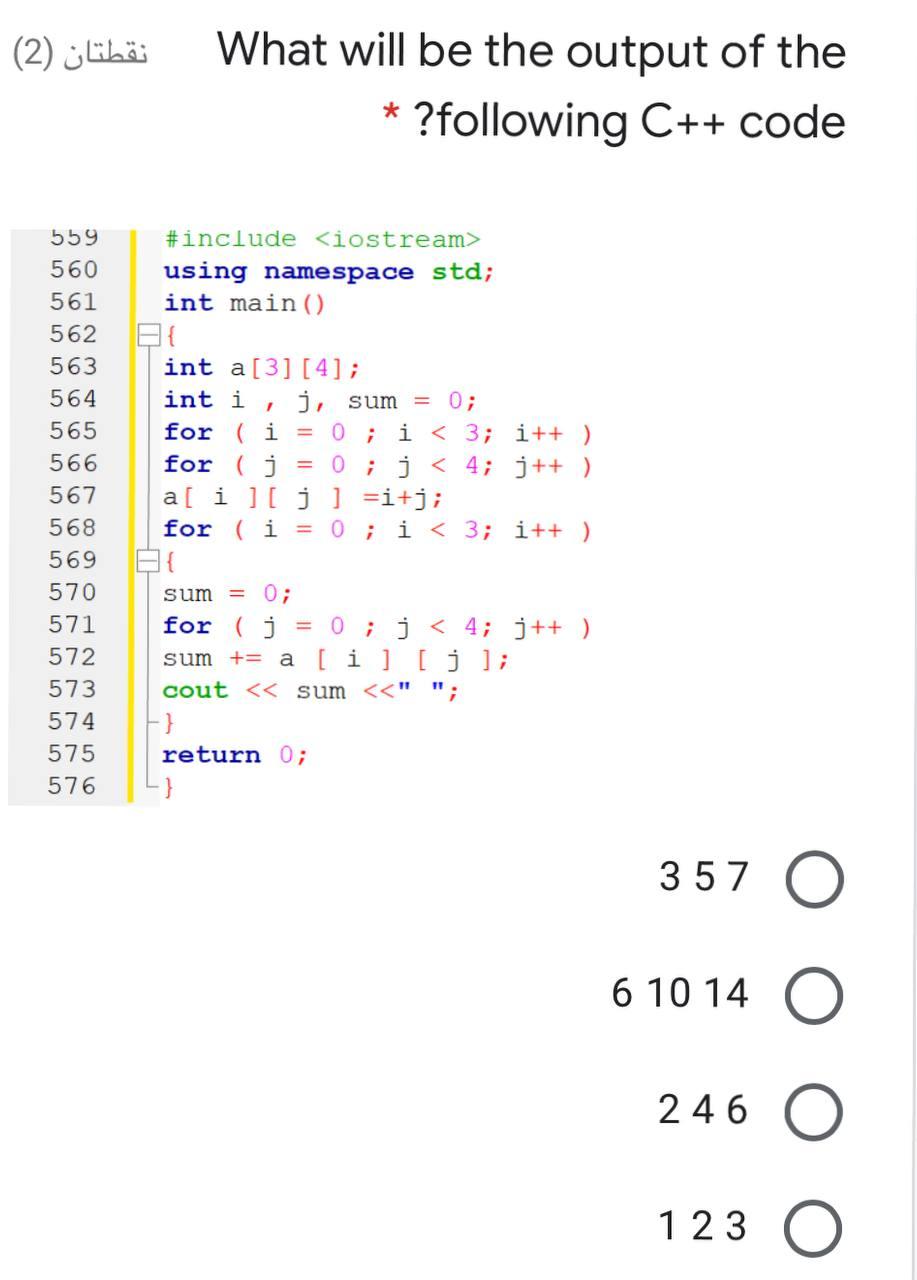Click the "using namespace std;" line
917x1280 pixels.
click(x=328, y=272)
